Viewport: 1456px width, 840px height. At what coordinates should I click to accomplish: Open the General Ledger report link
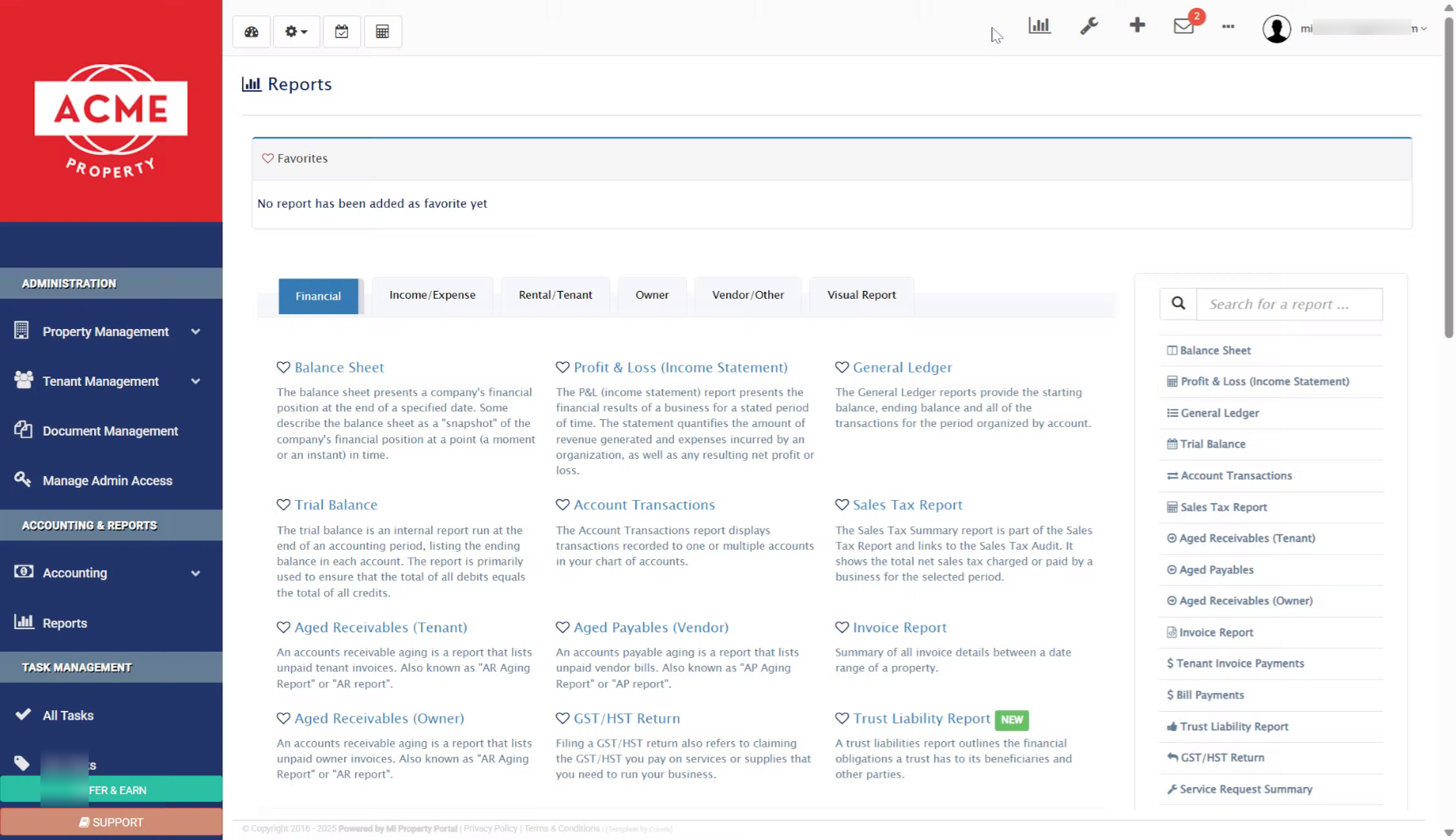tap(901, 366)
